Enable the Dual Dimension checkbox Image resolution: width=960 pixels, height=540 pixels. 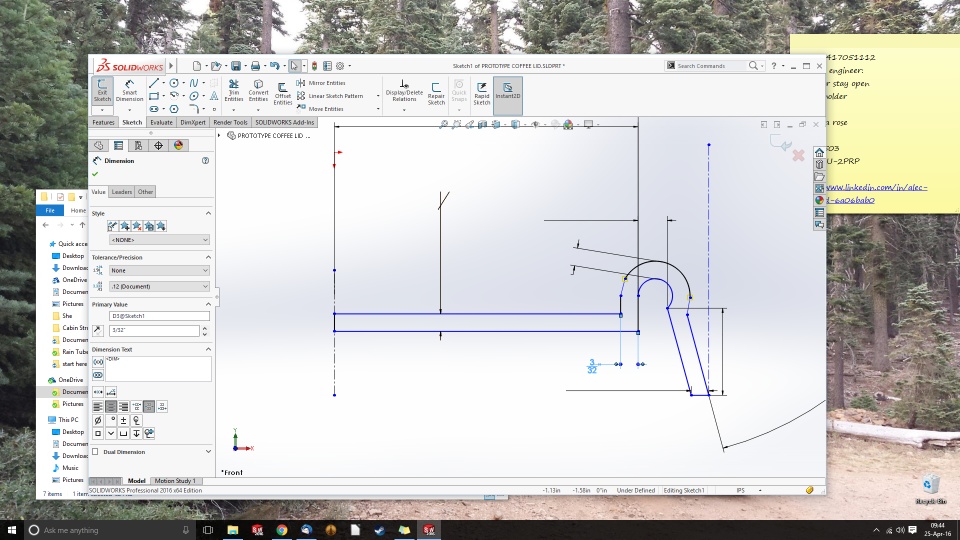coord(96,452)
